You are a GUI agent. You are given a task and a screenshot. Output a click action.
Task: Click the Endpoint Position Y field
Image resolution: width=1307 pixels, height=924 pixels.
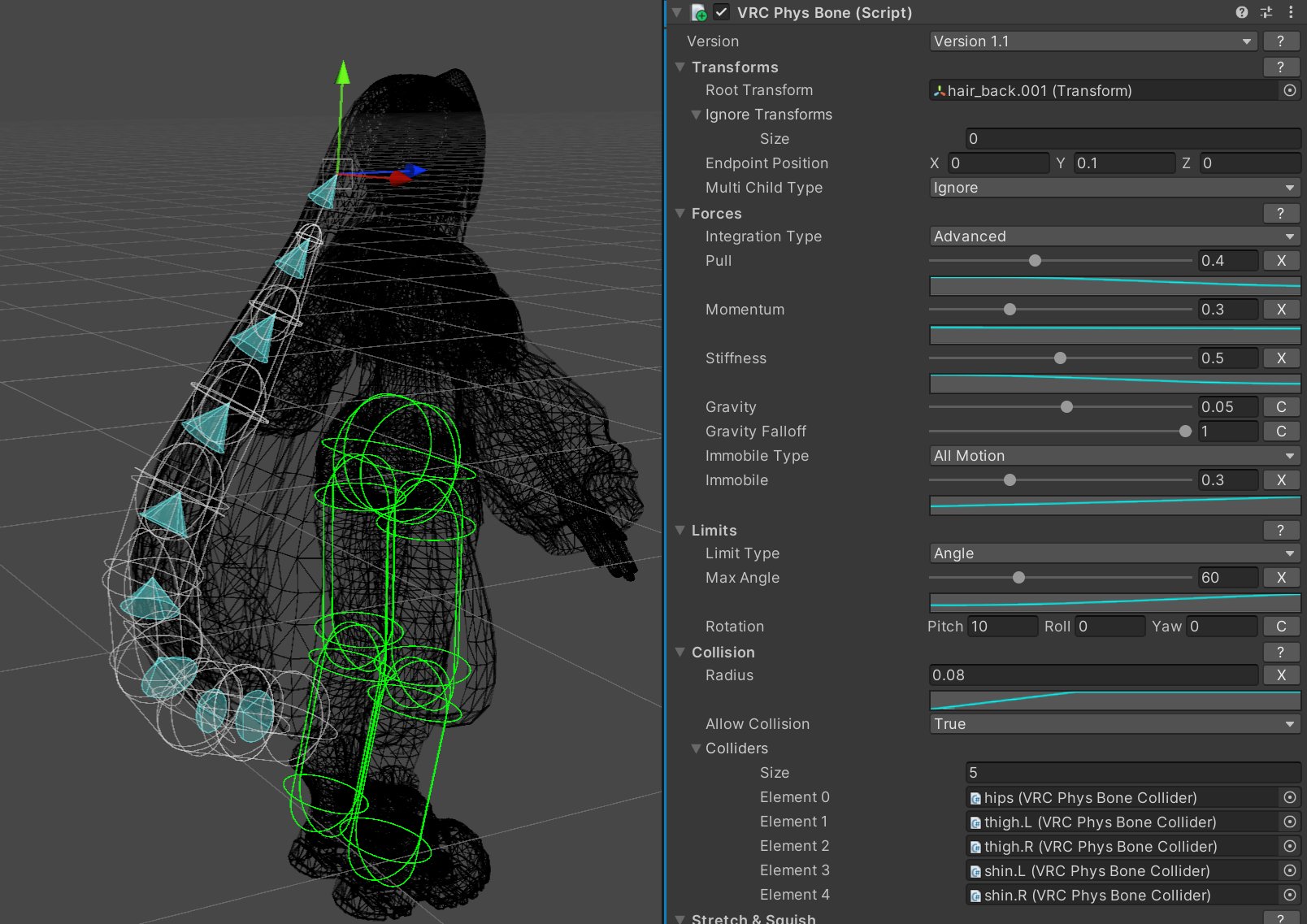(1124, 163)
